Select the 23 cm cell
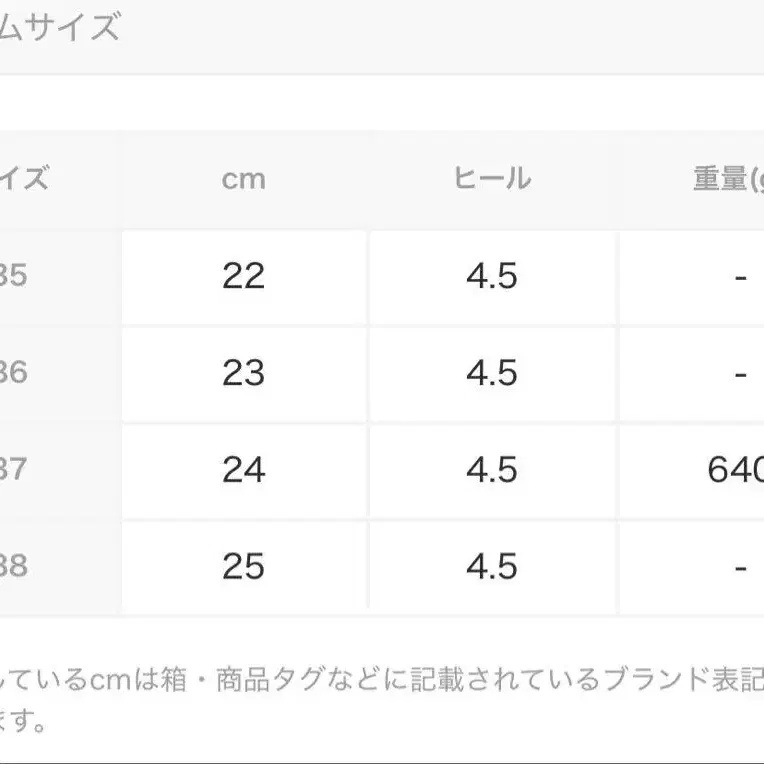 243,373
